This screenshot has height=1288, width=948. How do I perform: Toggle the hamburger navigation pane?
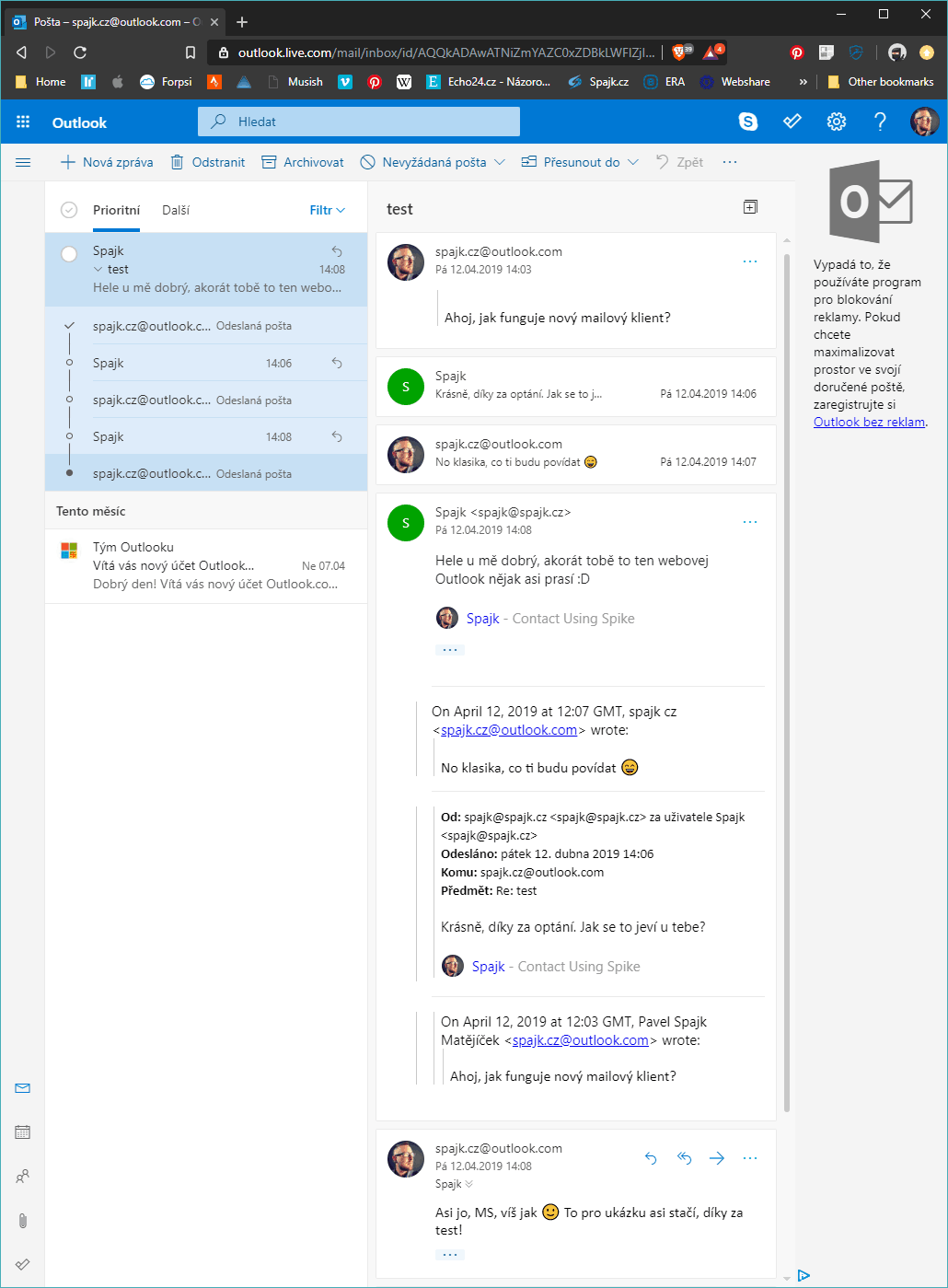[23, 162]
